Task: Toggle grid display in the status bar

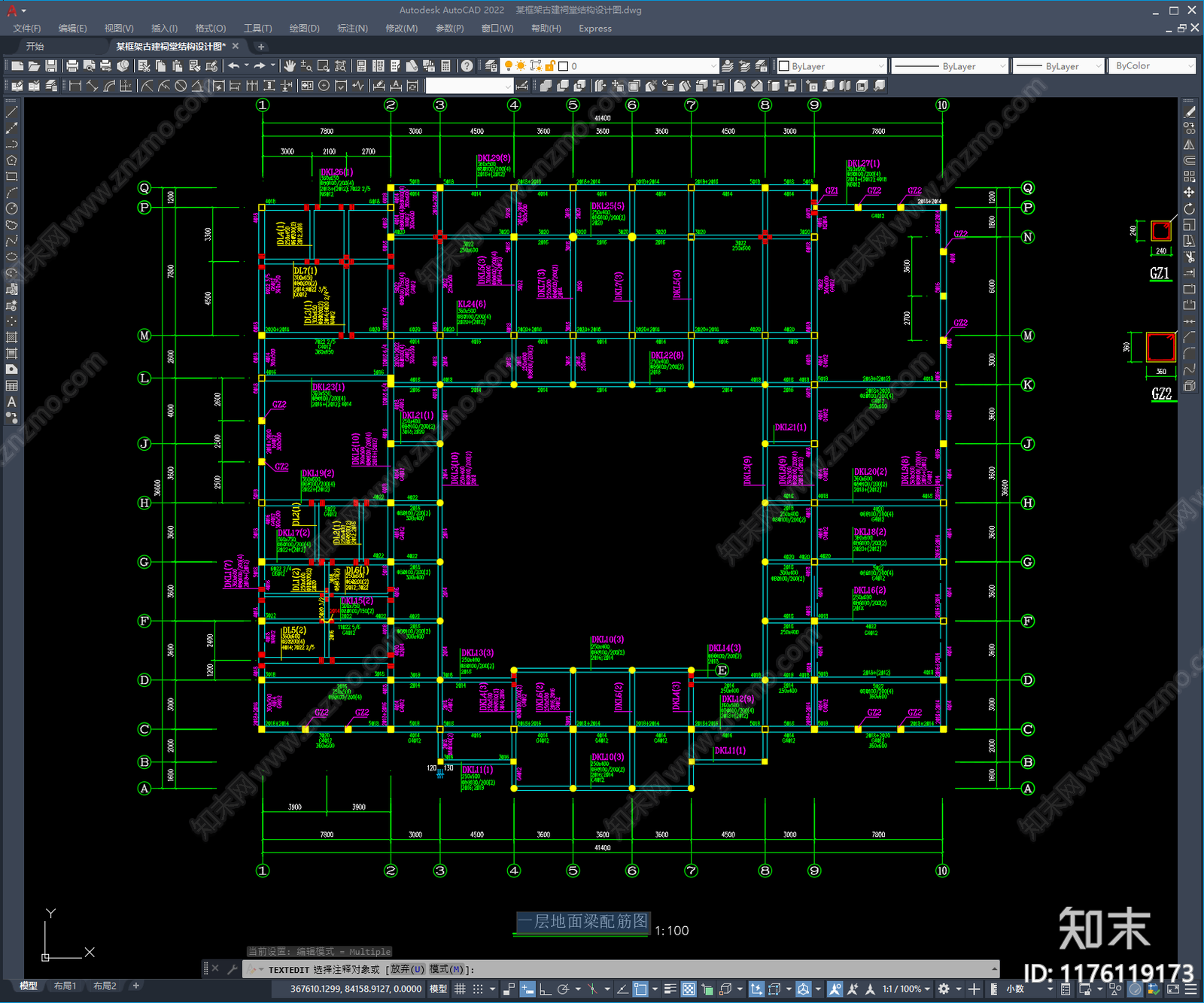Action: [x=460, y=989]
